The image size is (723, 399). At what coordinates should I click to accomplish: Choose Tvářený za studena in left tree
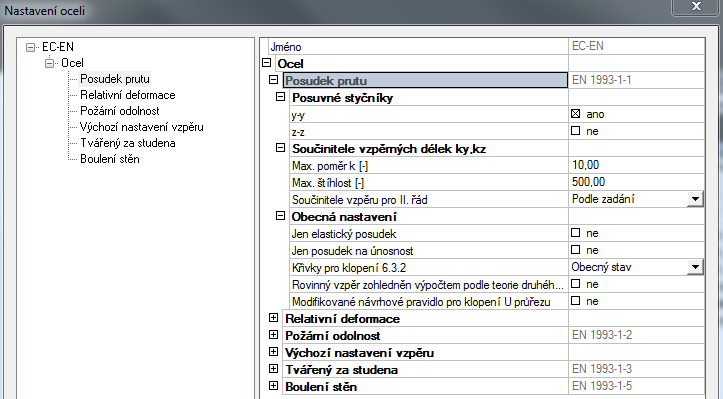128,143
